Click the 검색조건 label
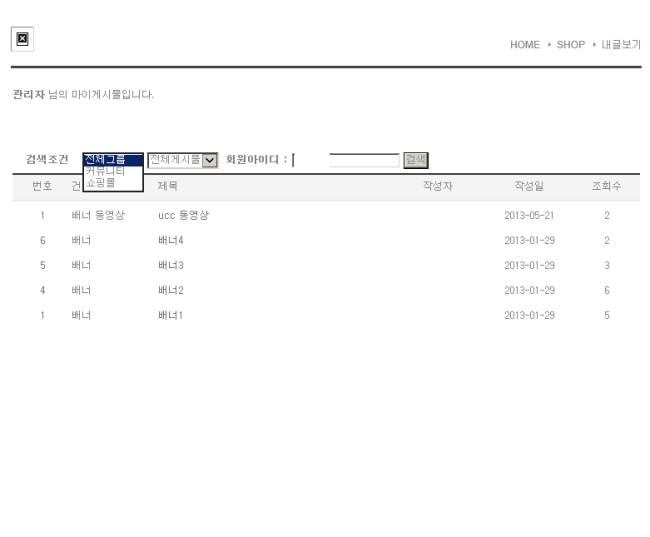The height and width of the screenshot is (537, 650). tap(47, 160)
